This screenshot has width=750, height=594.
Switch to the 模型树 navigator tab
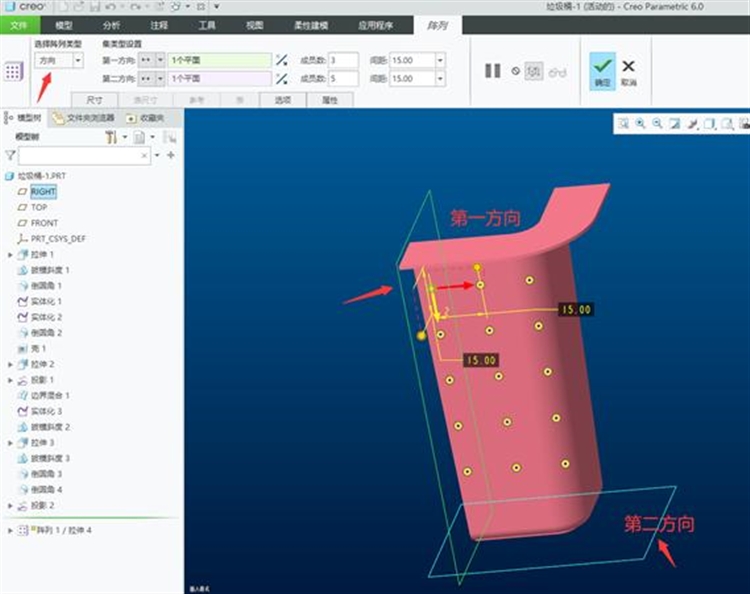[x=24, y=118]
